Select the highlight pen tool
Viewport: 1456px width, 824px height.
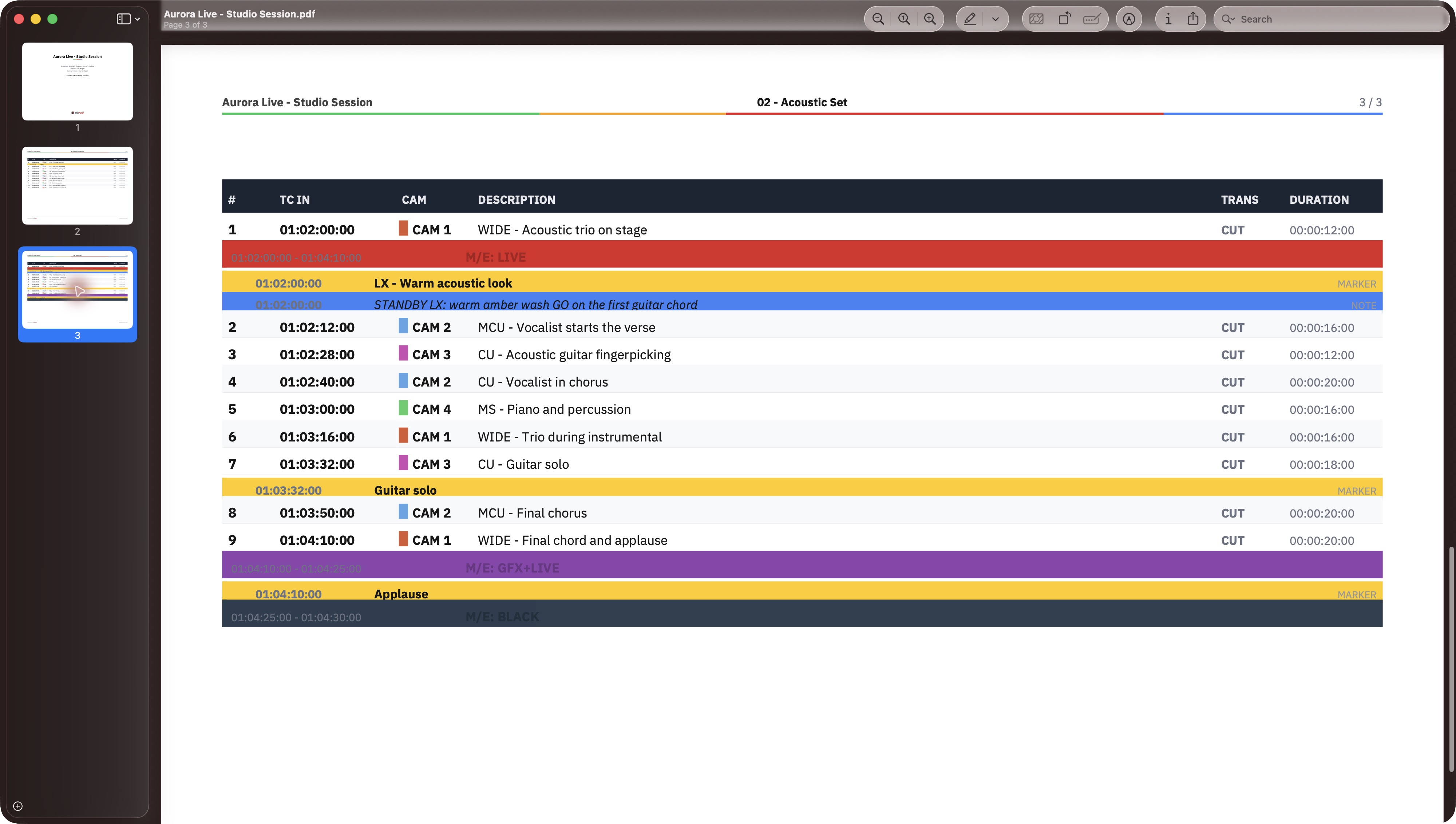970,19
